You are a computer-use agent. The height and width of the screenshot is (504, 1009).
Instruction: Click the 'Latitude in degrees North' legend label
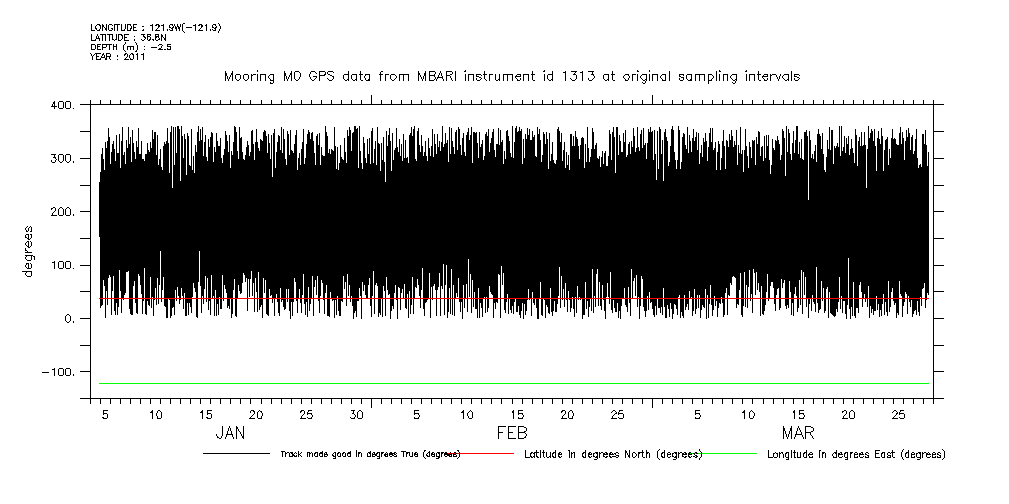(614, 454)
